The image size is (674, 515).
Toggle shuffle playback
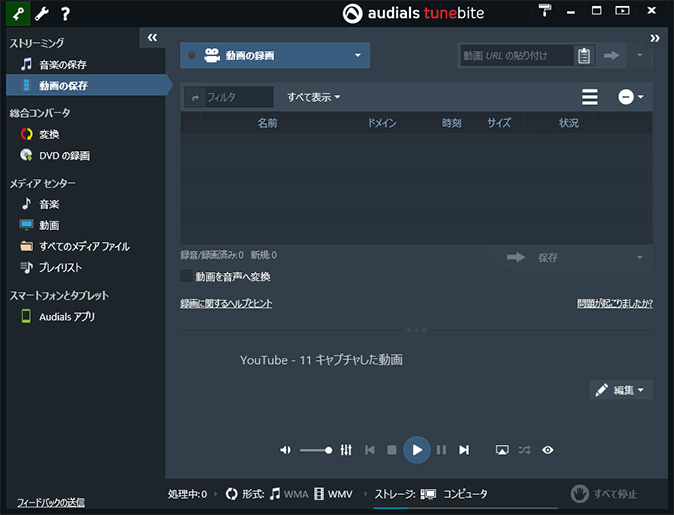[x=524, y=450]
